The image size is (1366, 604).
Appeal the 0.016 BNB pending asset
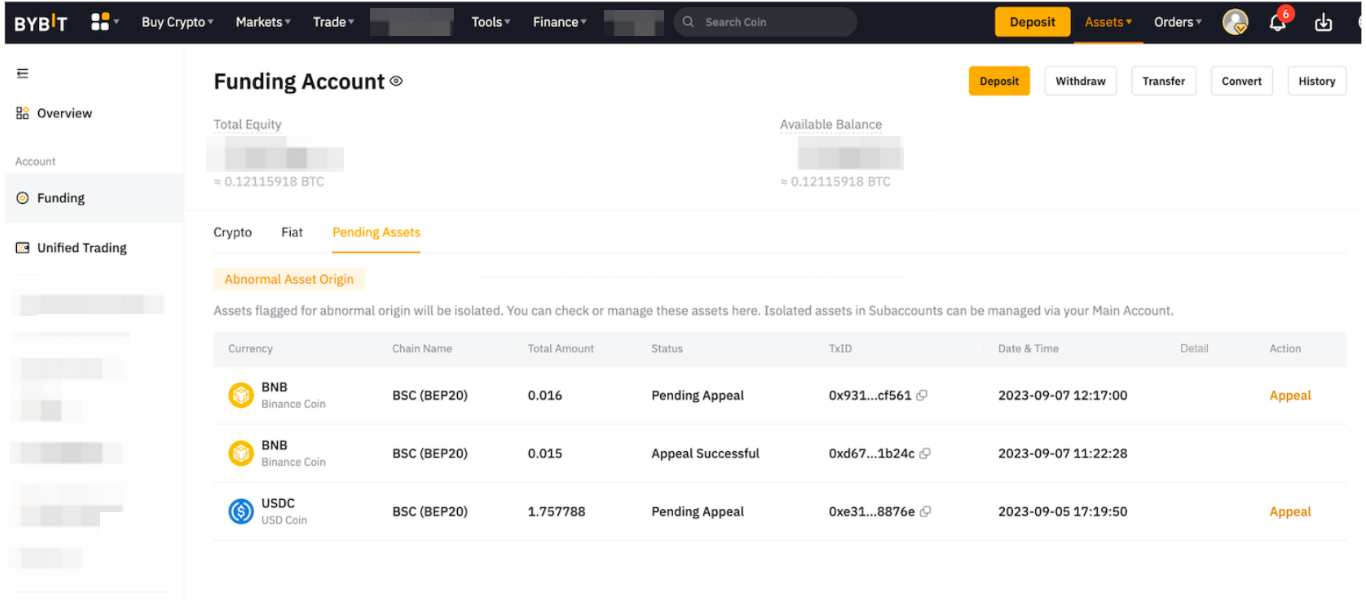[1289, 395]
